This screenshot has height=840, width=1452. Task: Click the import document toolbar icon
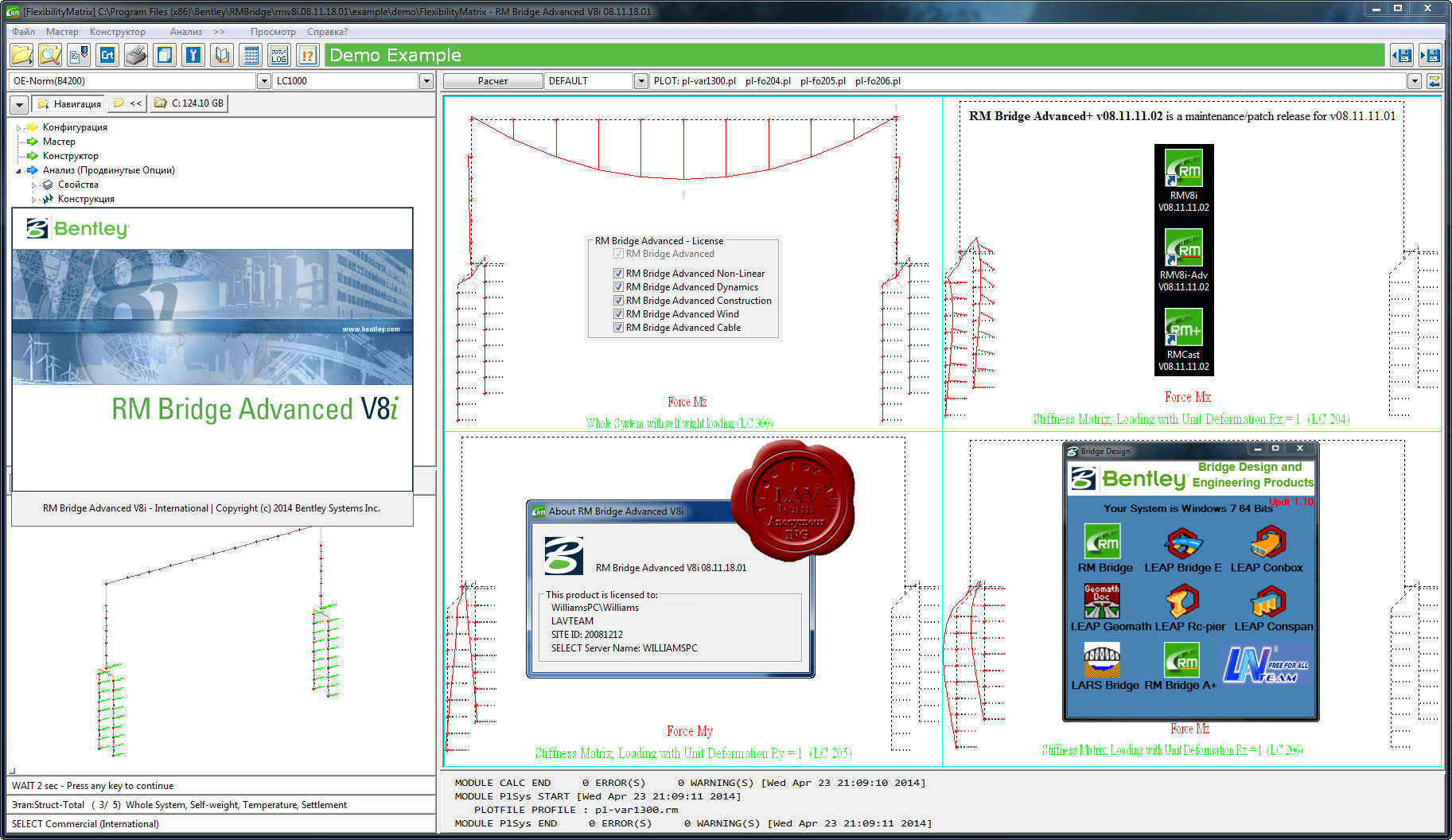point(79,55)
